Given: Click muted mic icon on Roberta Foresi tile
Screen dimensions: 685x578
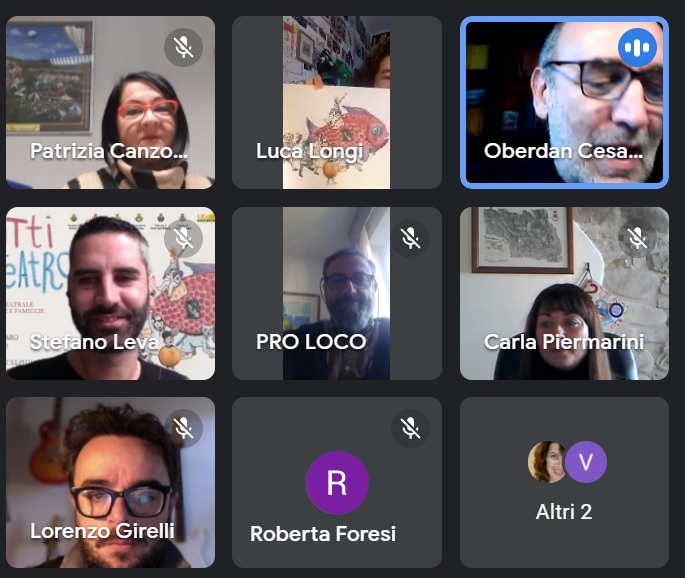Looking at the screenshot, I should pos(411,428).
